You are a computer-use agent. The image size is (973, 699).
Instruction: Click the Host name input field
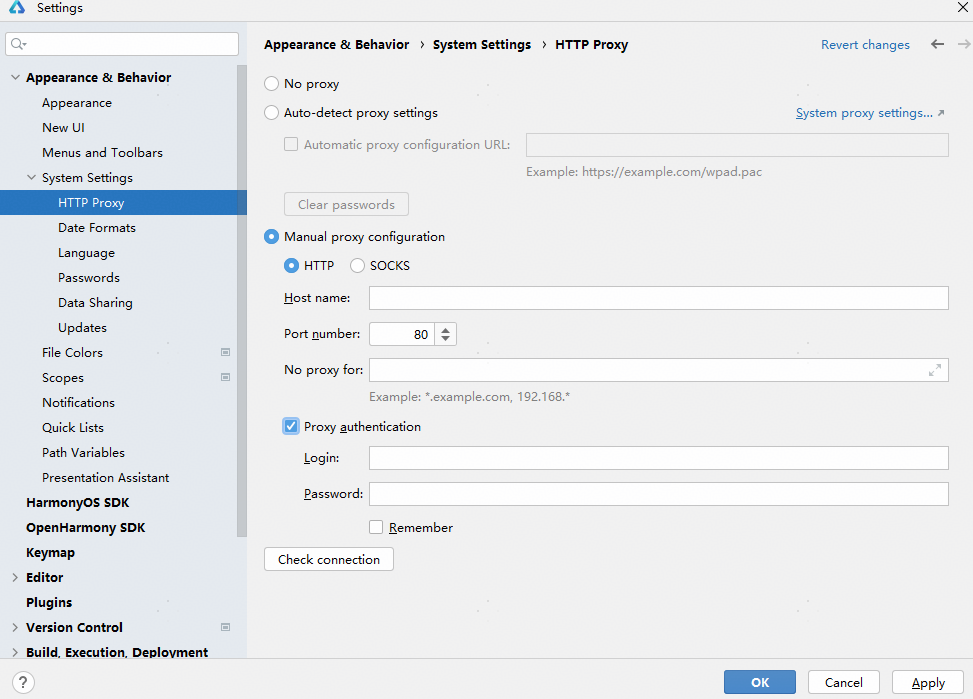[x=658, y=298]
